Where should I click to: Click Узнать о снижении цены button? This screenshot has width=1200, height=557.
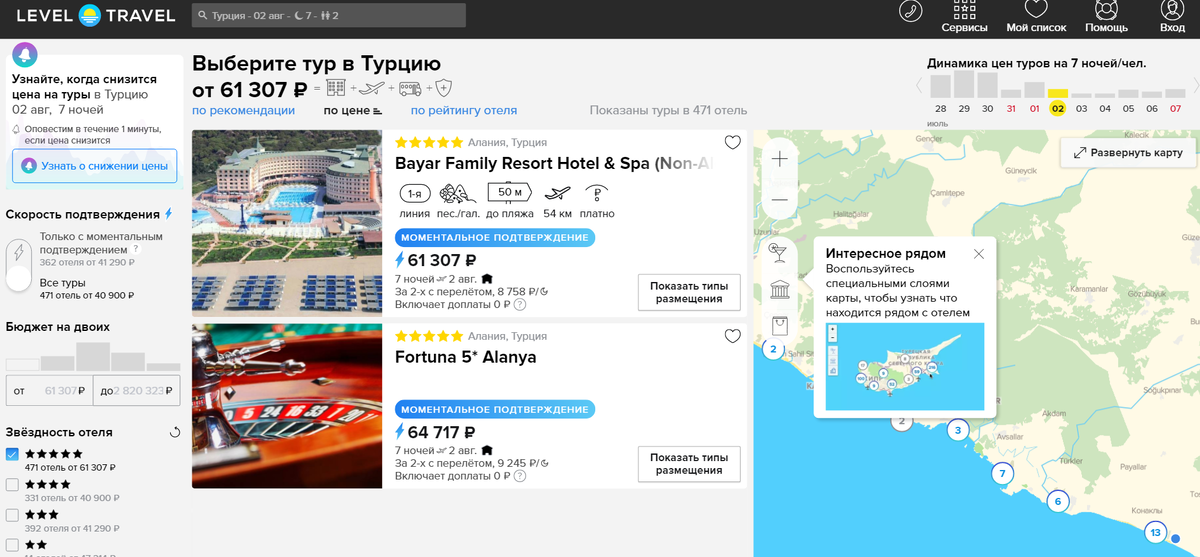pyautogui.click(x=95, y=166)
